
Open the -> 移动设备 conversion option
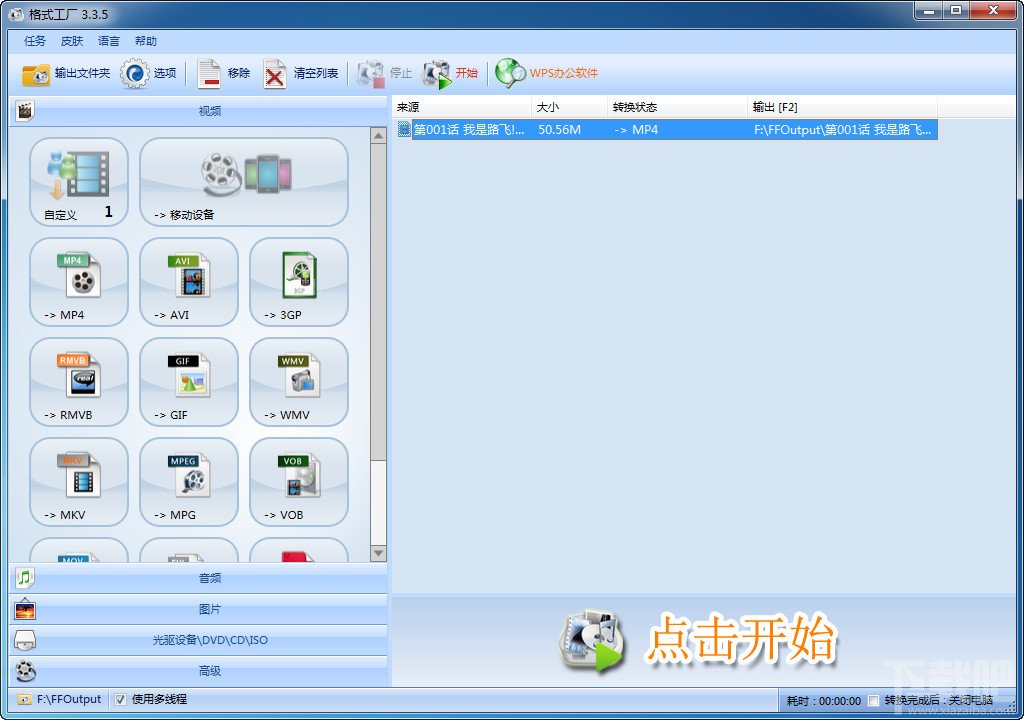point(244,182)
